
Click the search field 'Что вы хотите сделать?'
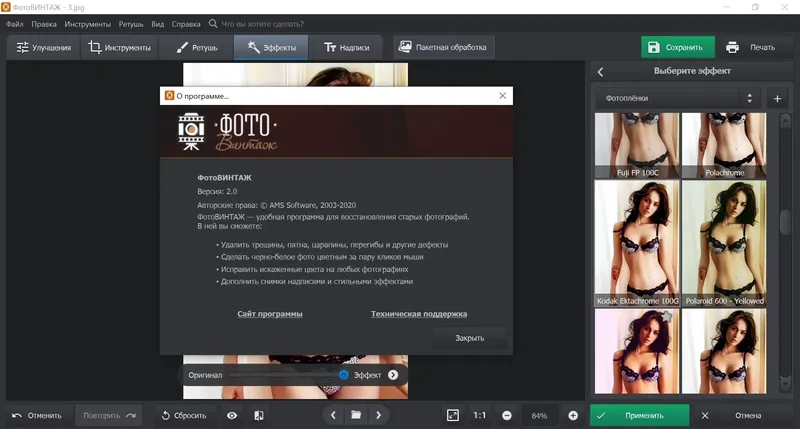(262, 24)
